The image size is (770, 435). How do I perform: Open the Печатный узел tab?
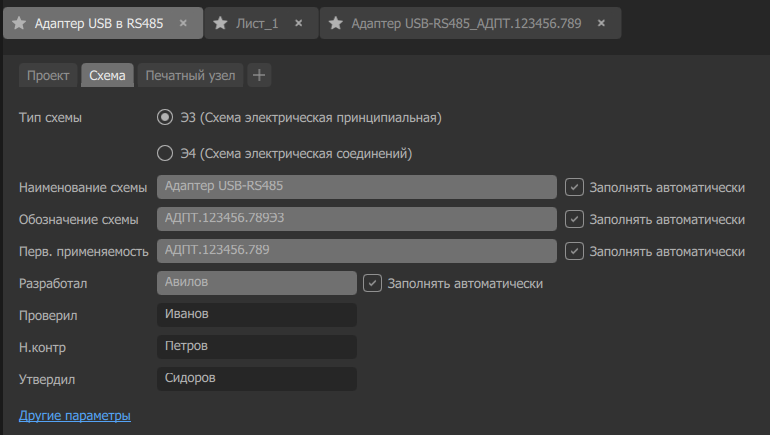191,75
